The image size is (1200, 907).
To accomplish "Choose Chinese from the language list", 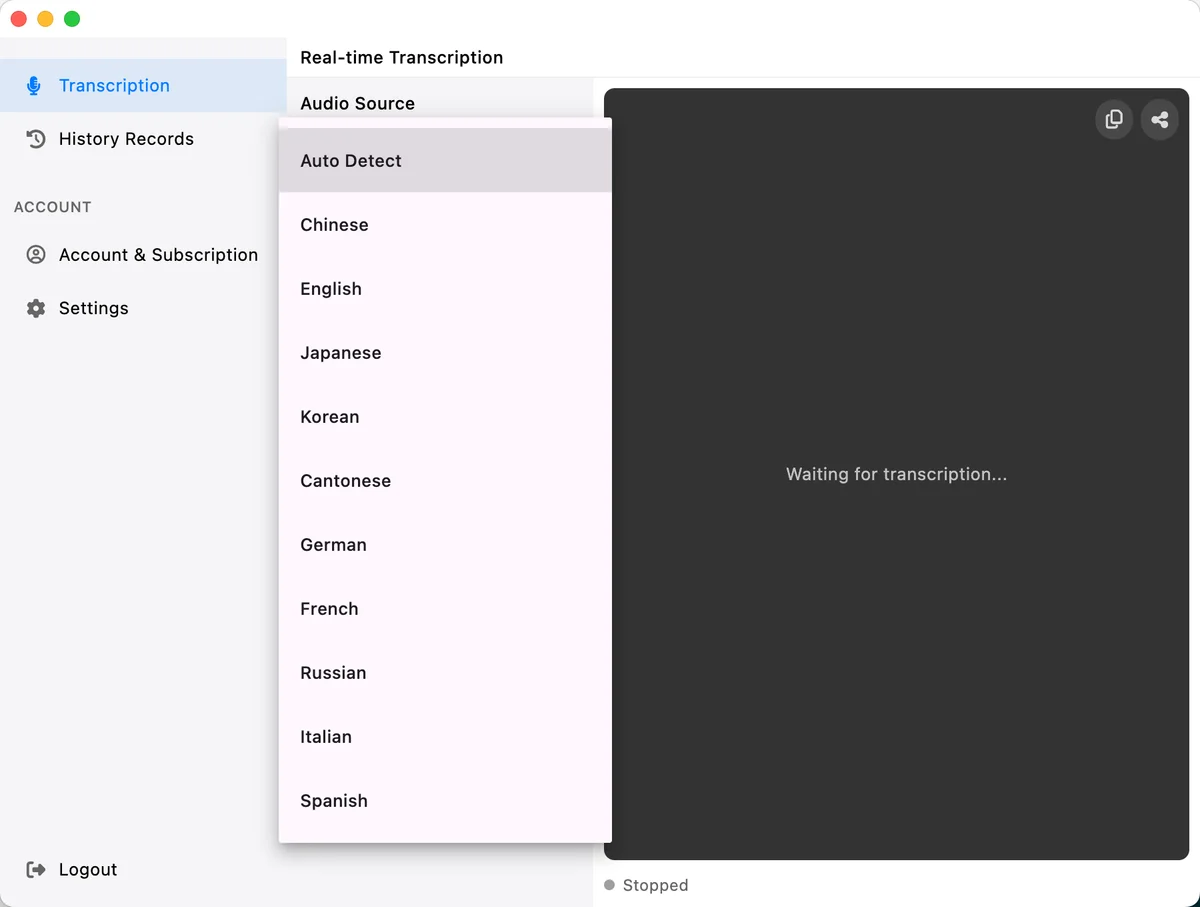I will point(334,224).
